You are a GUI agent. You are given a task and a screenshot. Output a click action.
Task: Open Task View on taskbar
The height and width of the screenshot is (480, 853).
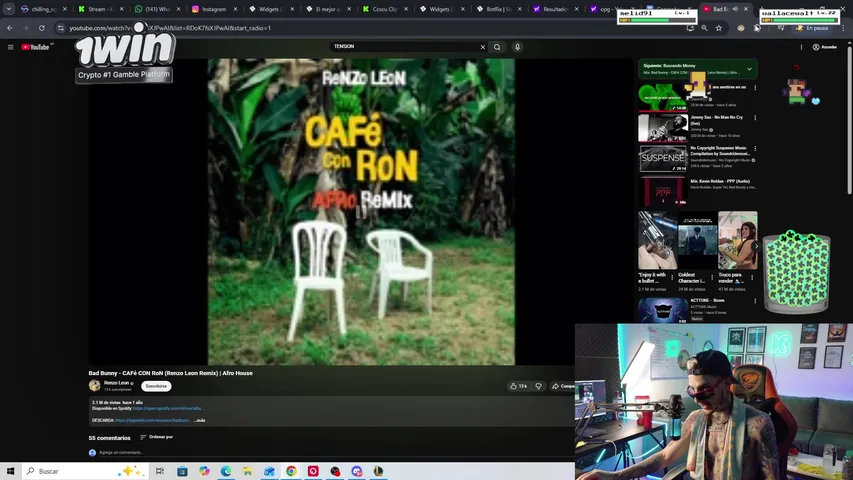click(159, 471)
